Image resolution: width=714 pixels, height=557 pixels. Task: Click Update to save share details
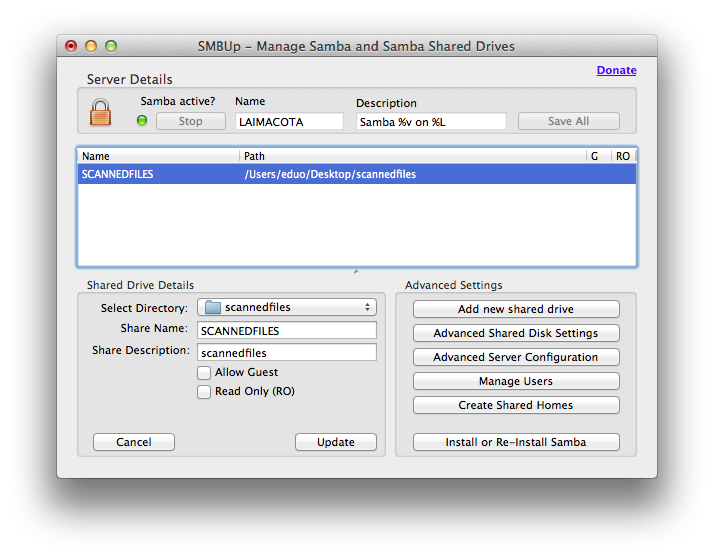click(336, 442)
